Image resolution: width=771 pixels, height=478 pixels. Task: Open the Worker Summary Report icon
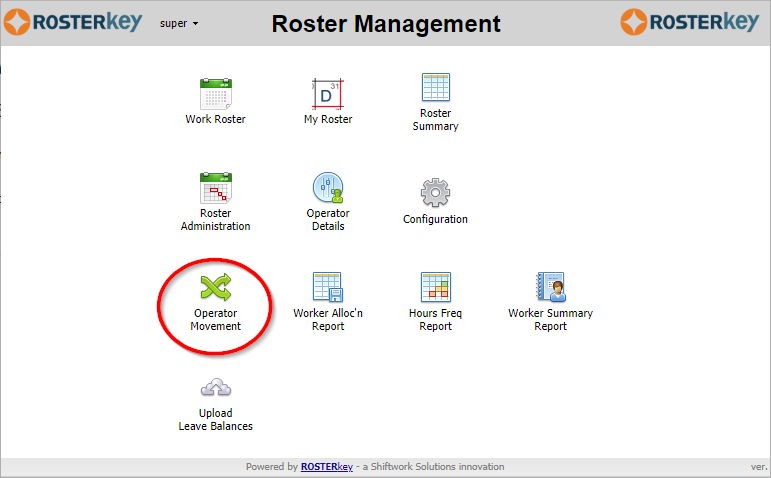[x=551, y=287]
